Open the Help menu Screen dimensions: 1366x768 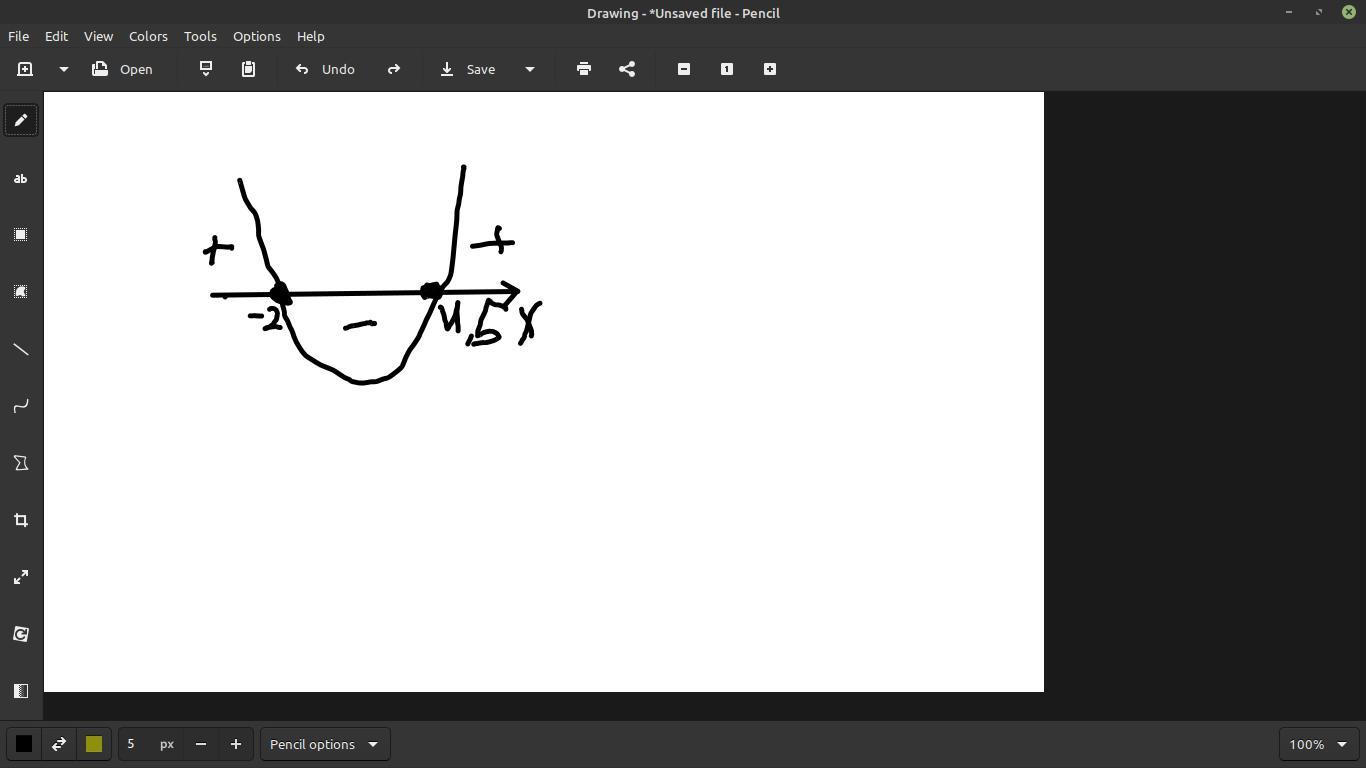click(x=310, y=36)
